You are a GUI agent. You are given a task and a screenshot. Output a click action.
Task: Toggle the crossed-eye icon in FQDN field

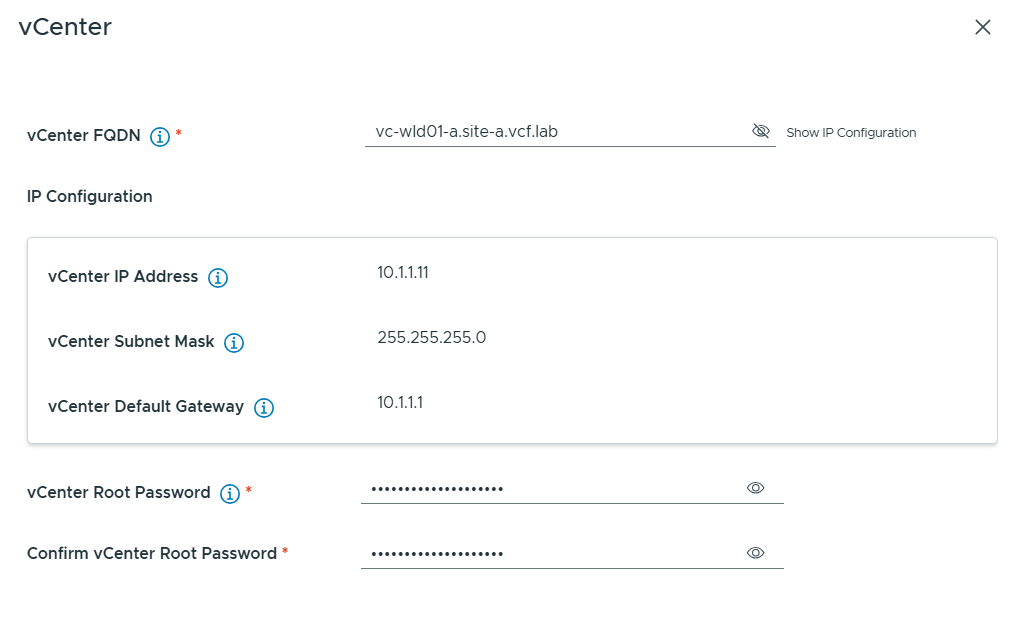click(760, 131)
